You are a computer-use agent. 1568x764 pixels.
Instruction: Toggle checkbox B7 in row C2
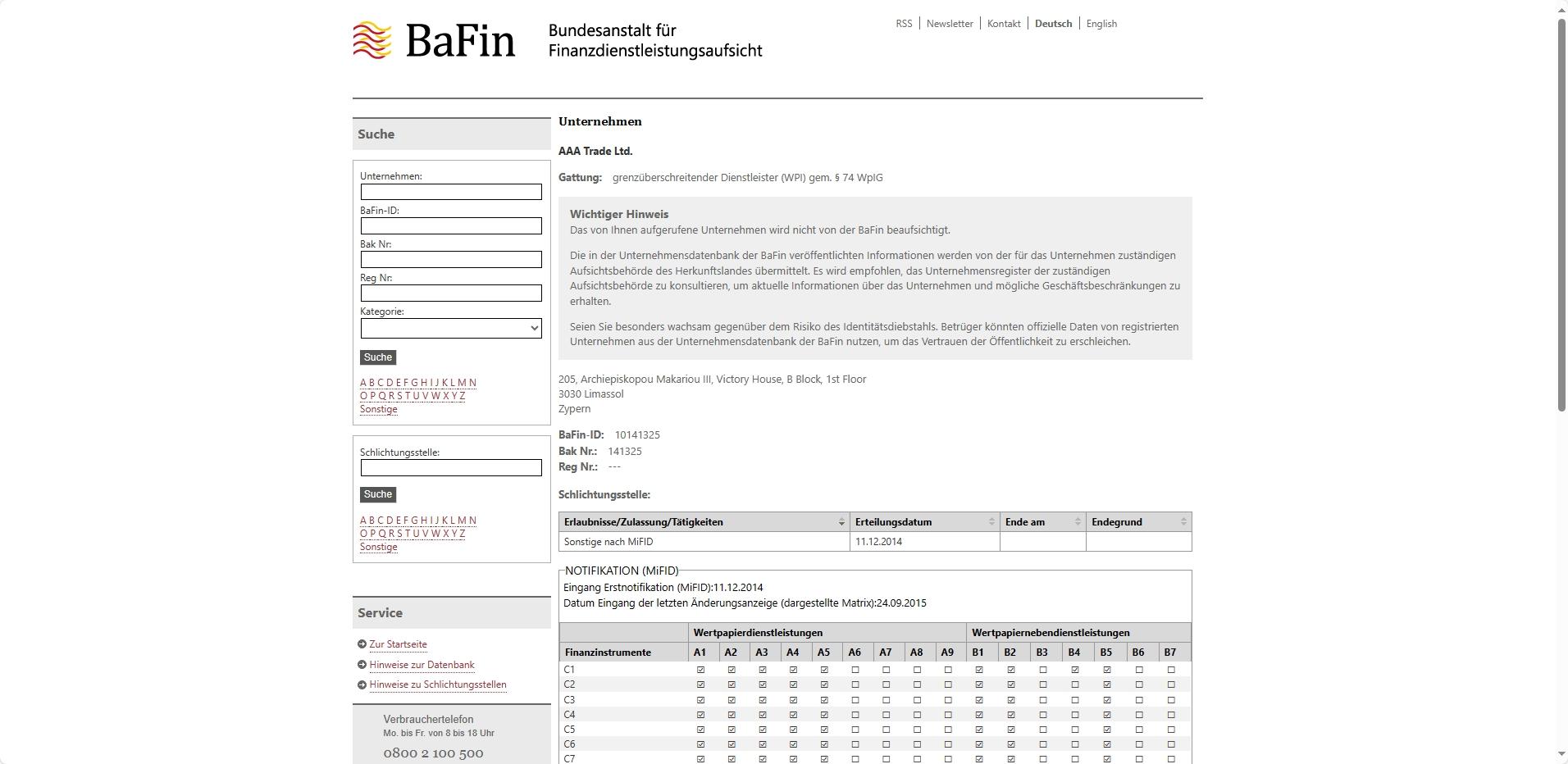coord(1171,684)
